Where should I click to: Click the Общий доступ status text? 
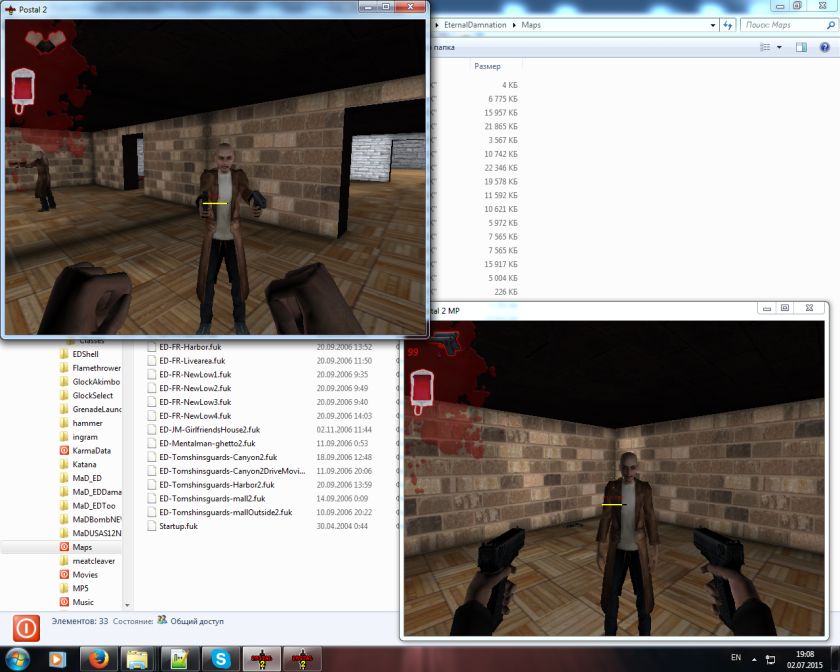tap(197, 621)
